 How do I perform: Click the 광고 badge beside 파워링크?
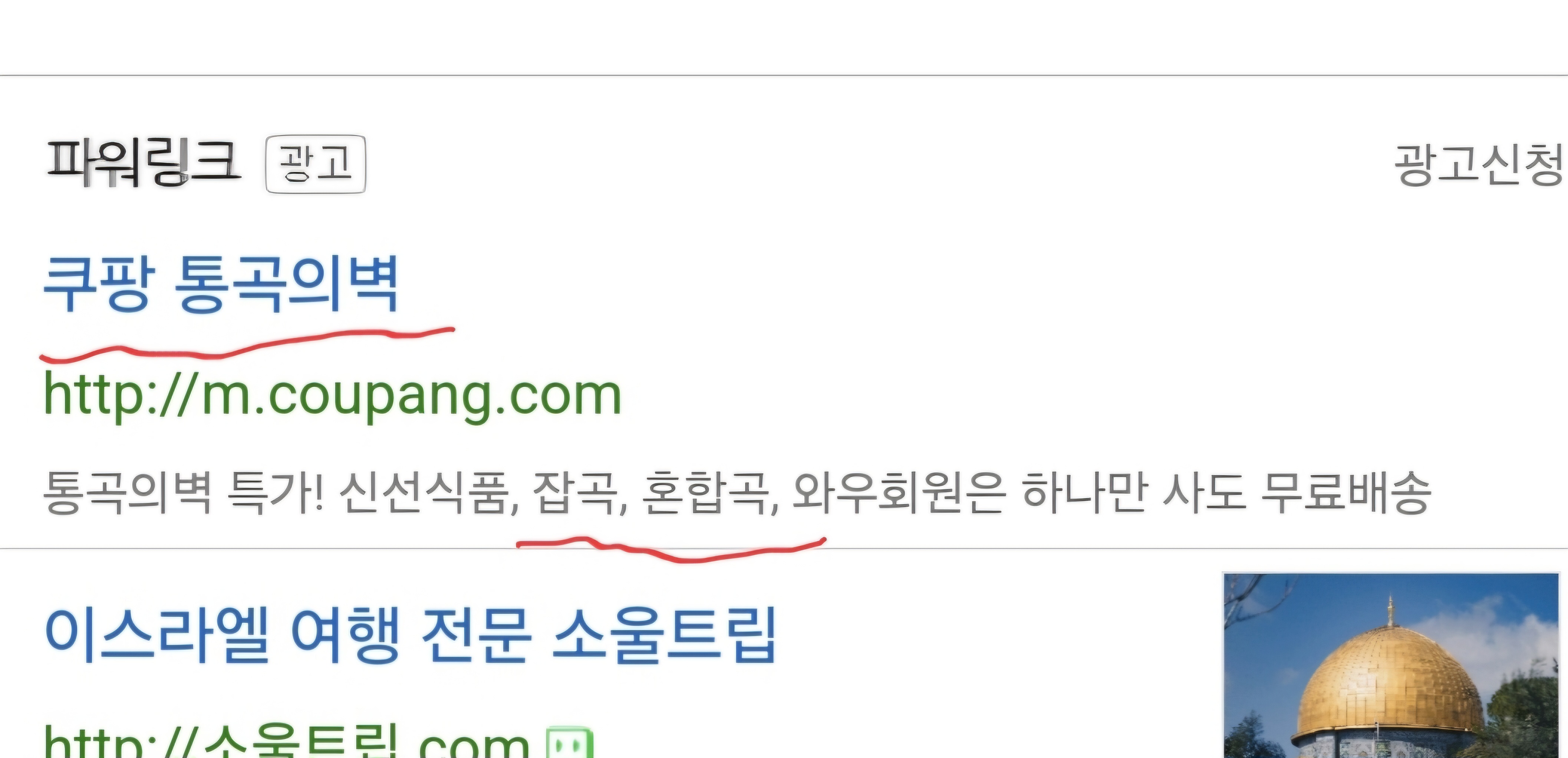[315, 164]
